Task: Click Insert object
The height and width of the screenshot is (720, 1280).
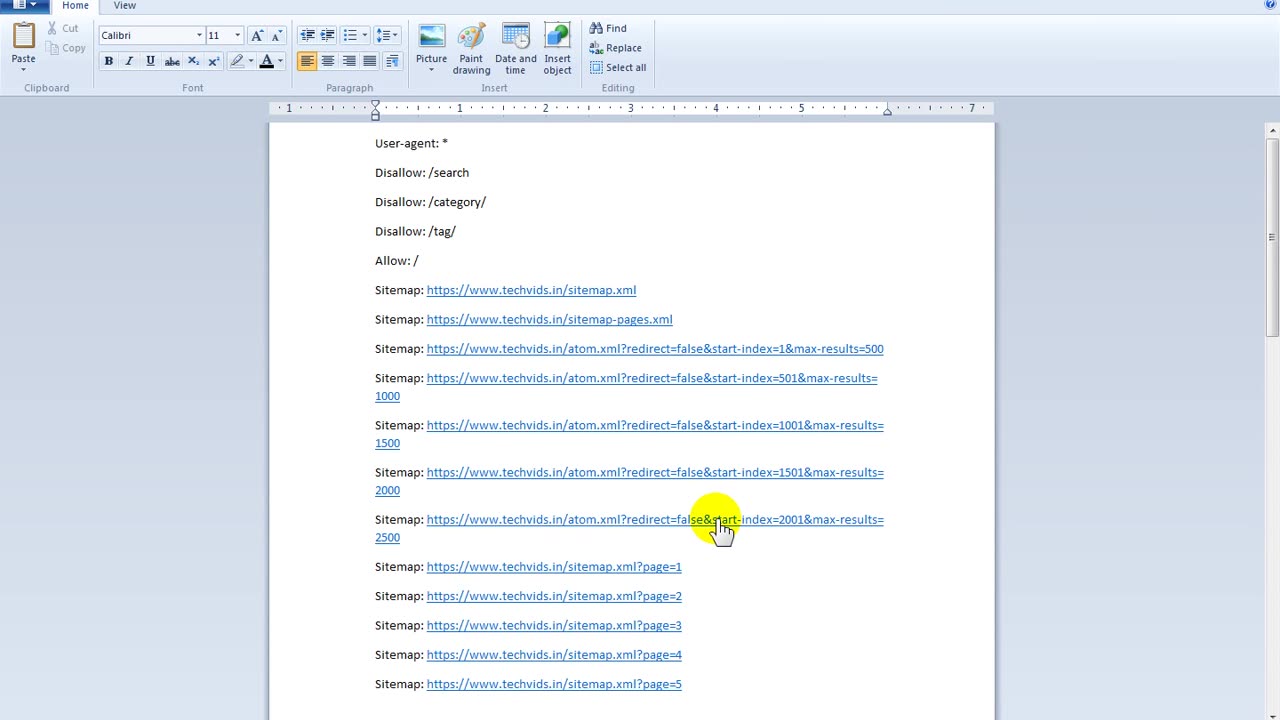Action: 557,50
